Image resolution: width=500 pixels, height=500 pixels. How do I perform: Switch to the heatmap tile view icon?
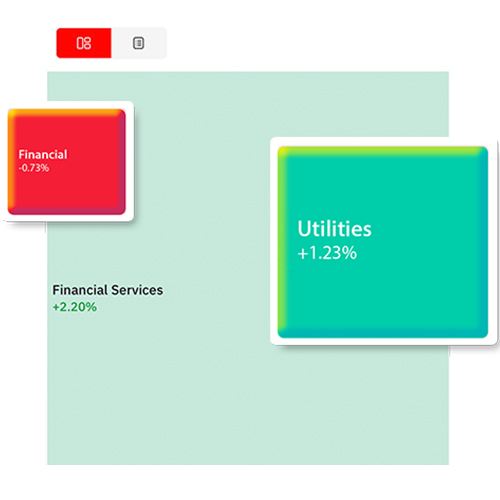pos(84,43)
